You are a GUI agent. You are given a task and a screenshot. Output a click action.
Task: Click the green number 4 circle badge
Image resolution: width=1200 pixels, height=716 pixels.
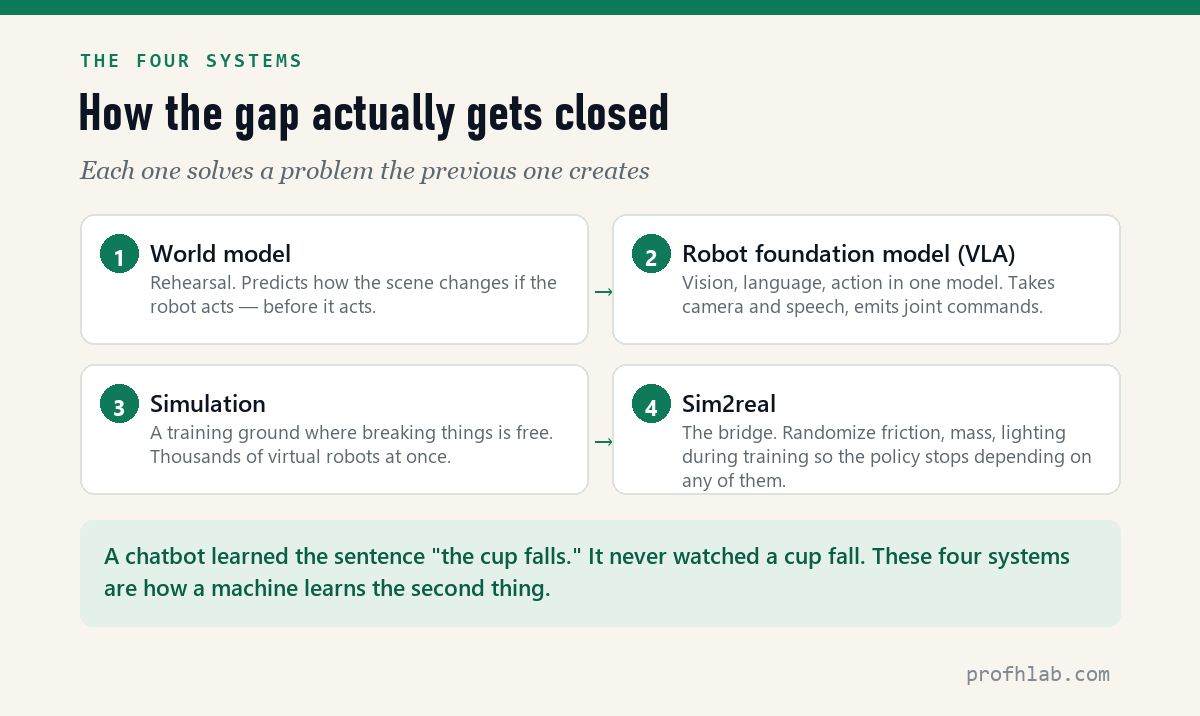[651, 404]
